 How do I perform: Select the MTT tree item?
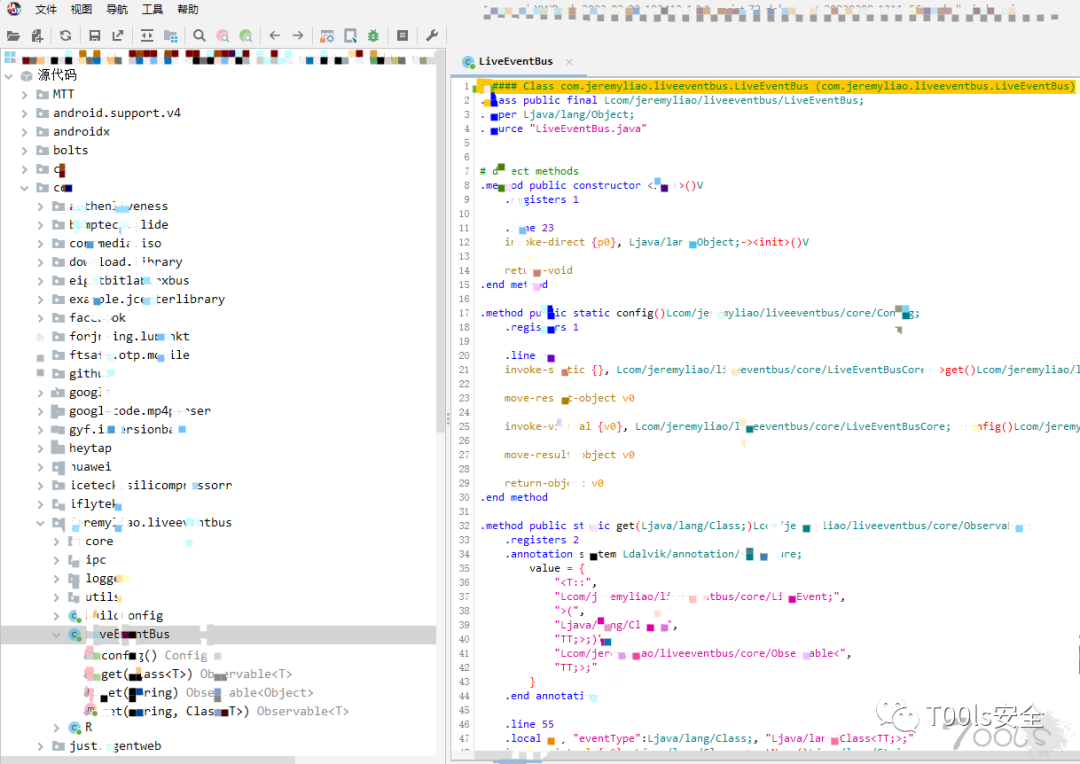point(63,94)
